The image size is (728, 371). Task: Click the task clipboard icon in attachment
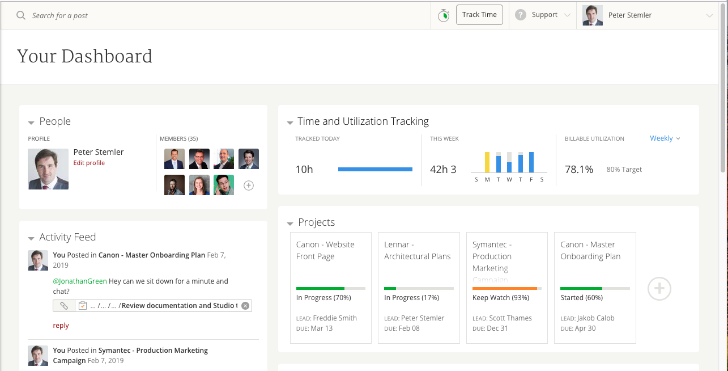83,306
